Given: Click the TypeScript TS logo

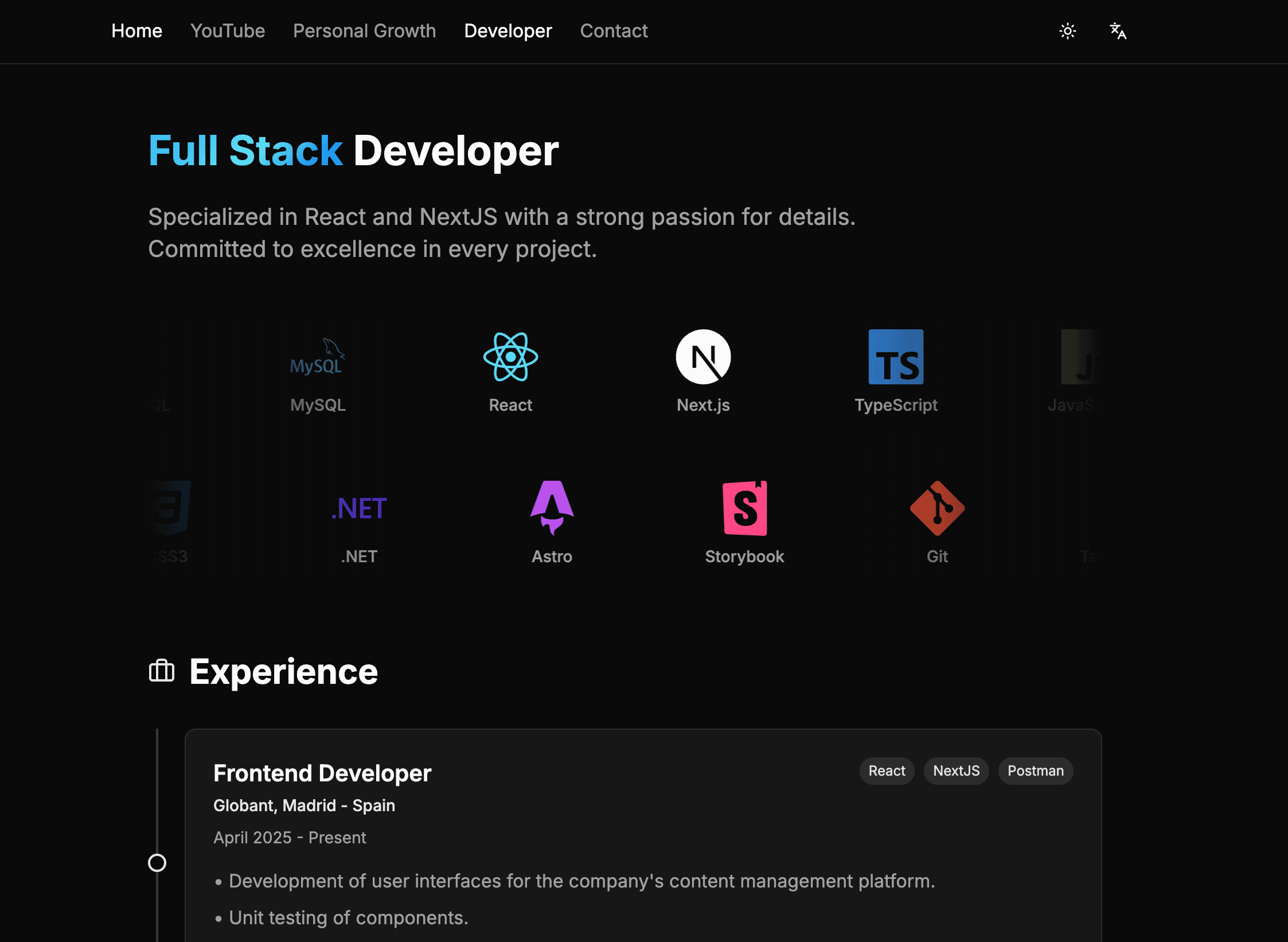Looking at the screenshot, I should click(x=896, y=357).
